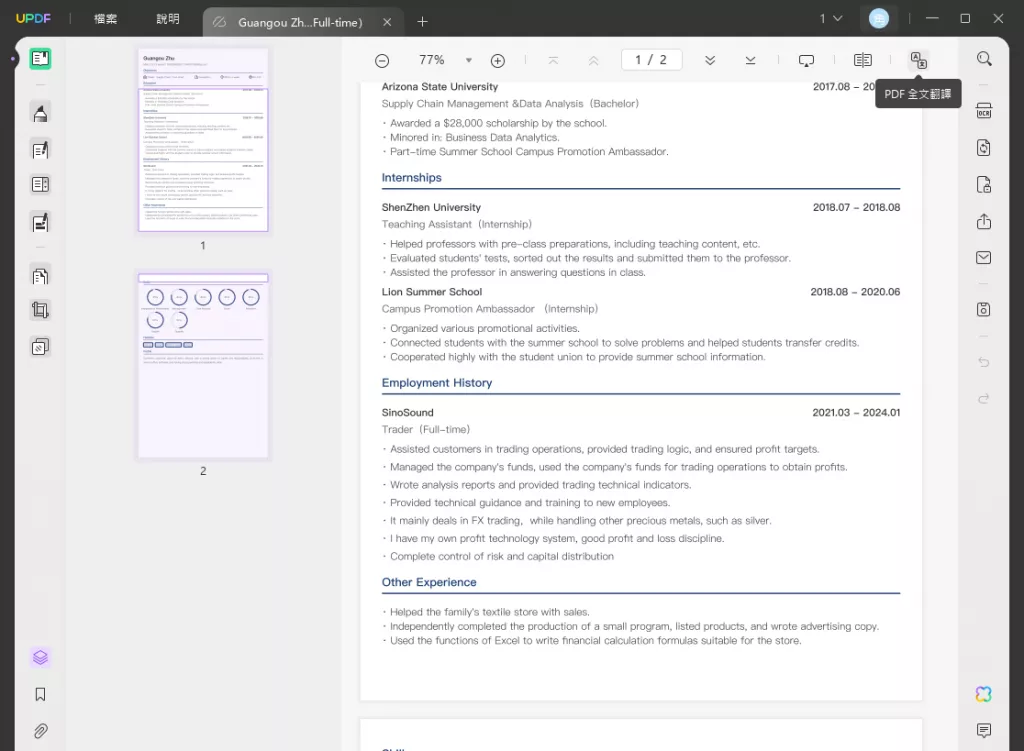Image resolution: width=1024 pixels, height=751 pixels.
Task: Open the Organize Pages tool in the left sidebar
Action: (40, 185)
